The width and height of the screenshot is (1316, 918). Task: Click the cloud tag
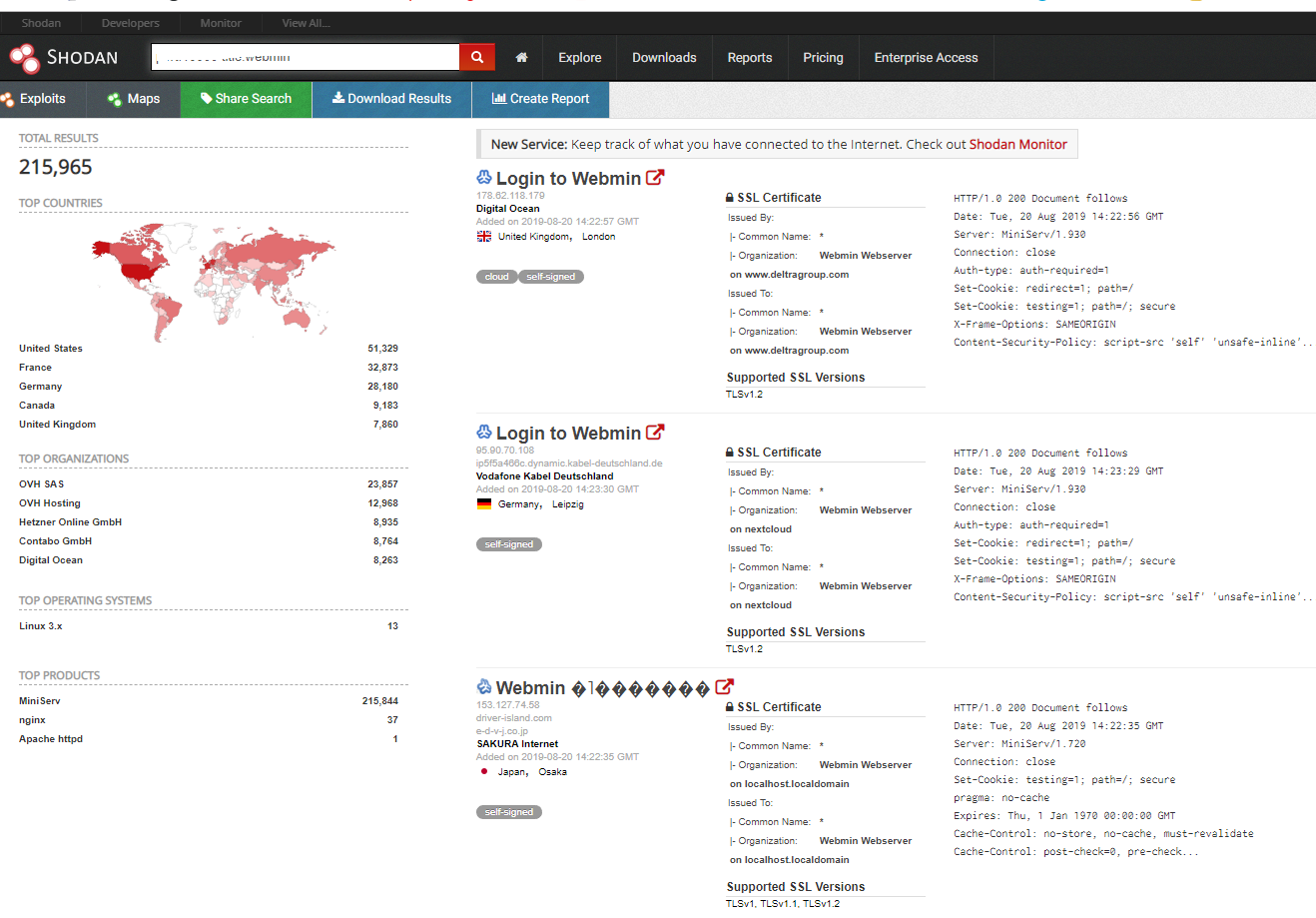pos(496,277)
